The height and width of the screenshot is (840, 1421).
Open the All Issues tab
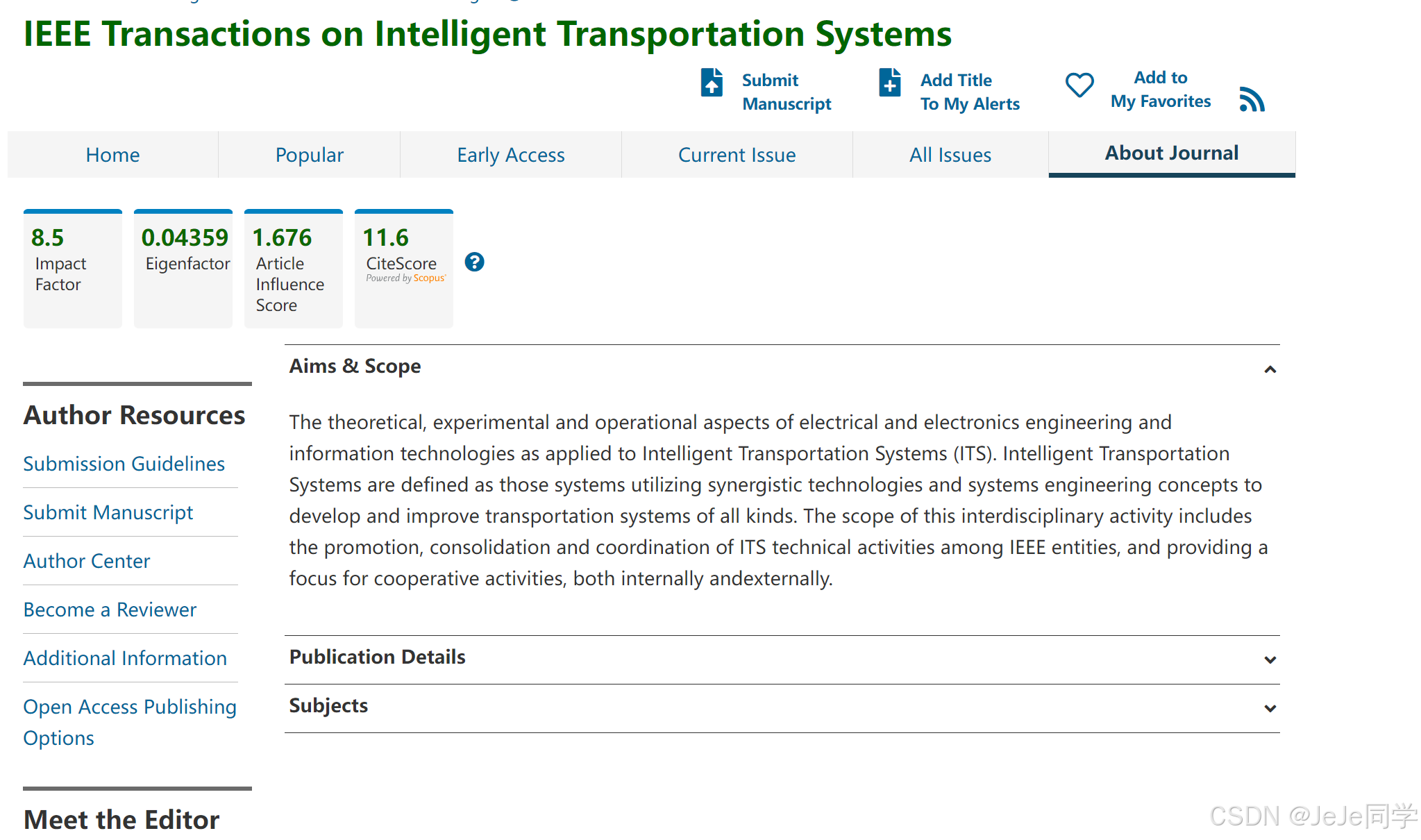[x=950, y=155]
